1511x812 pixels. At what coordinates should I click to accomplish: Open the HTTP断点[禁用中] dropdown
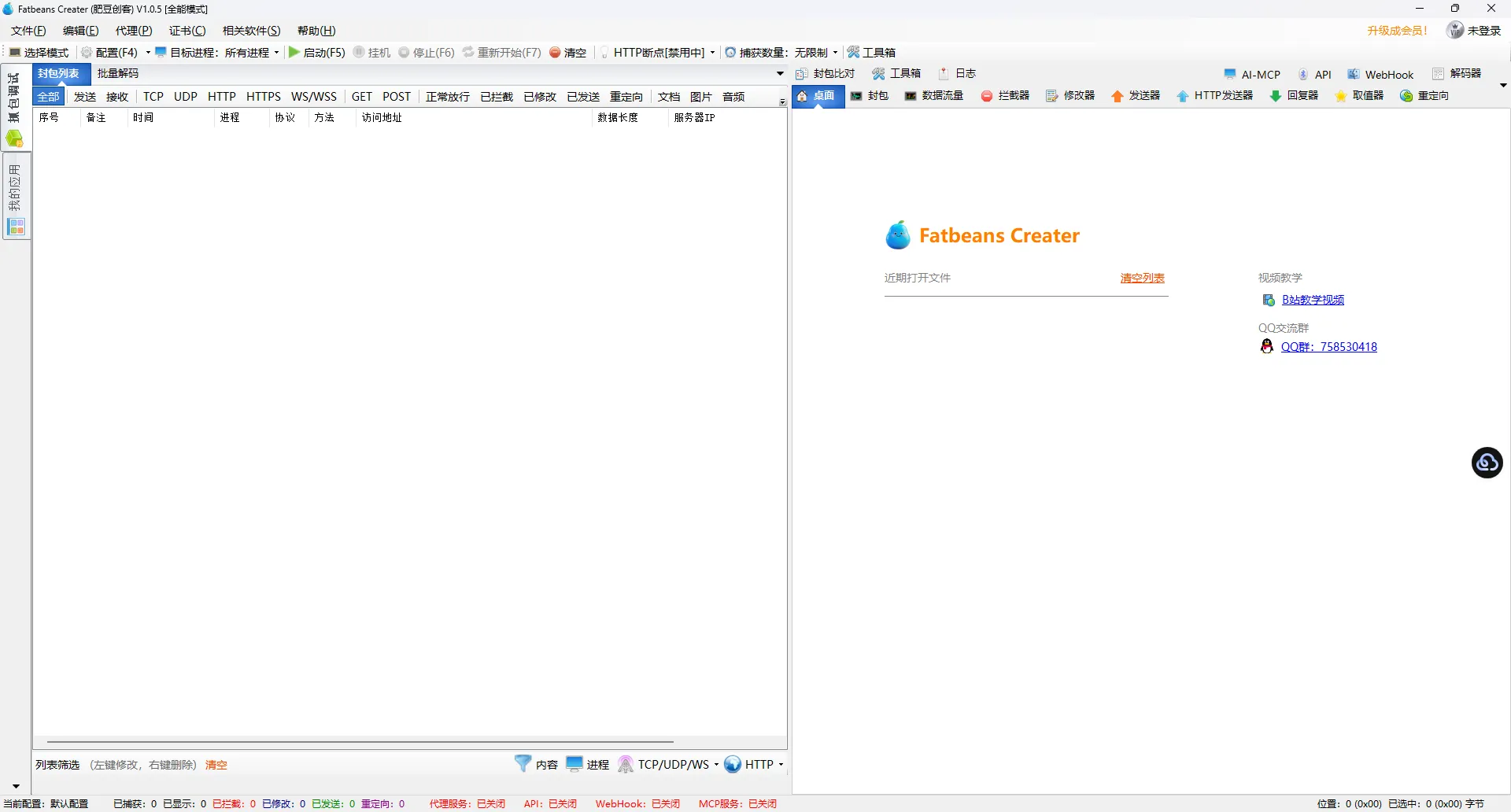point(658,53)
